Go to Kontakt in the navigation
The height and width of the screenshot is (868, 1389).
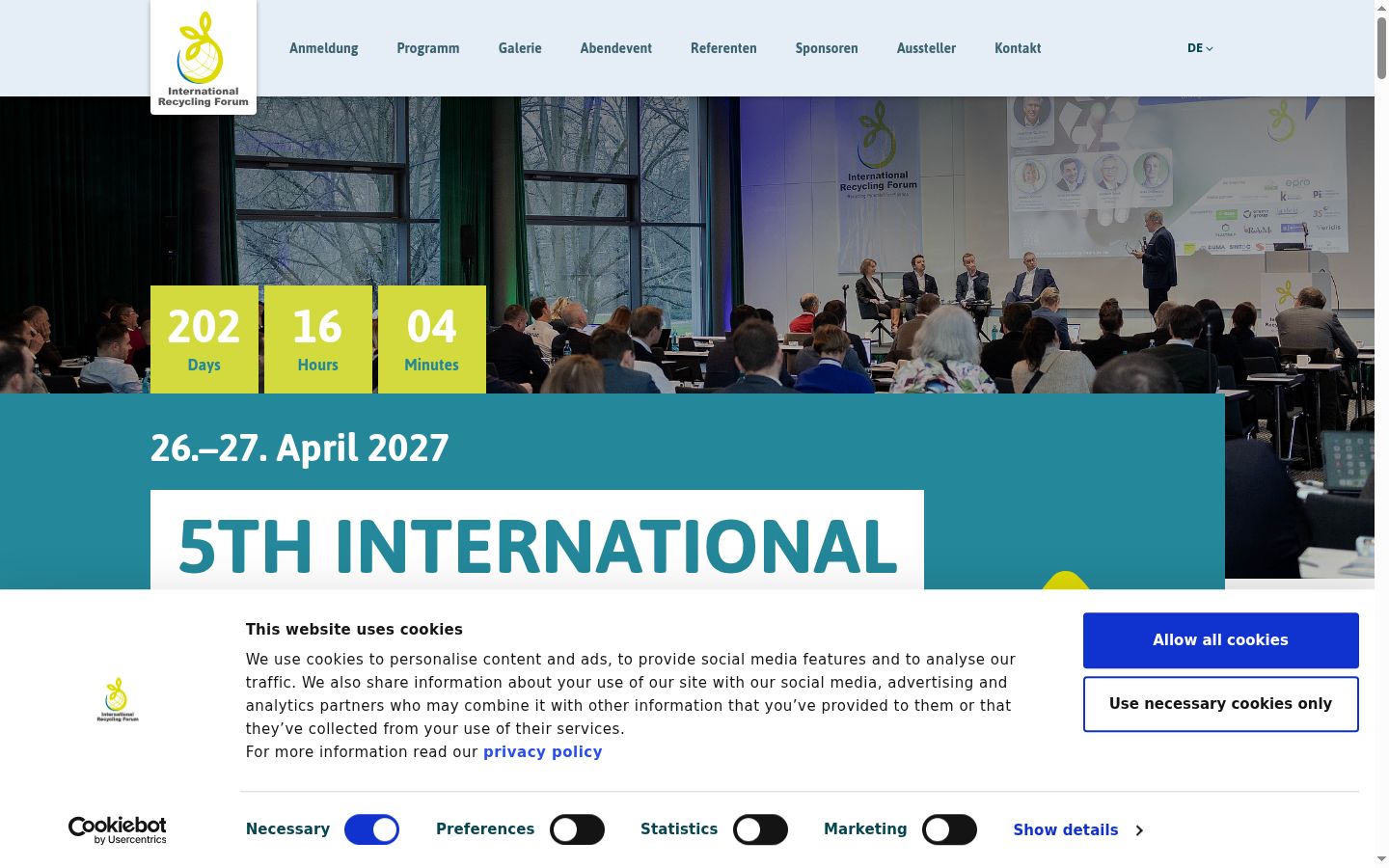[1018, 48]
